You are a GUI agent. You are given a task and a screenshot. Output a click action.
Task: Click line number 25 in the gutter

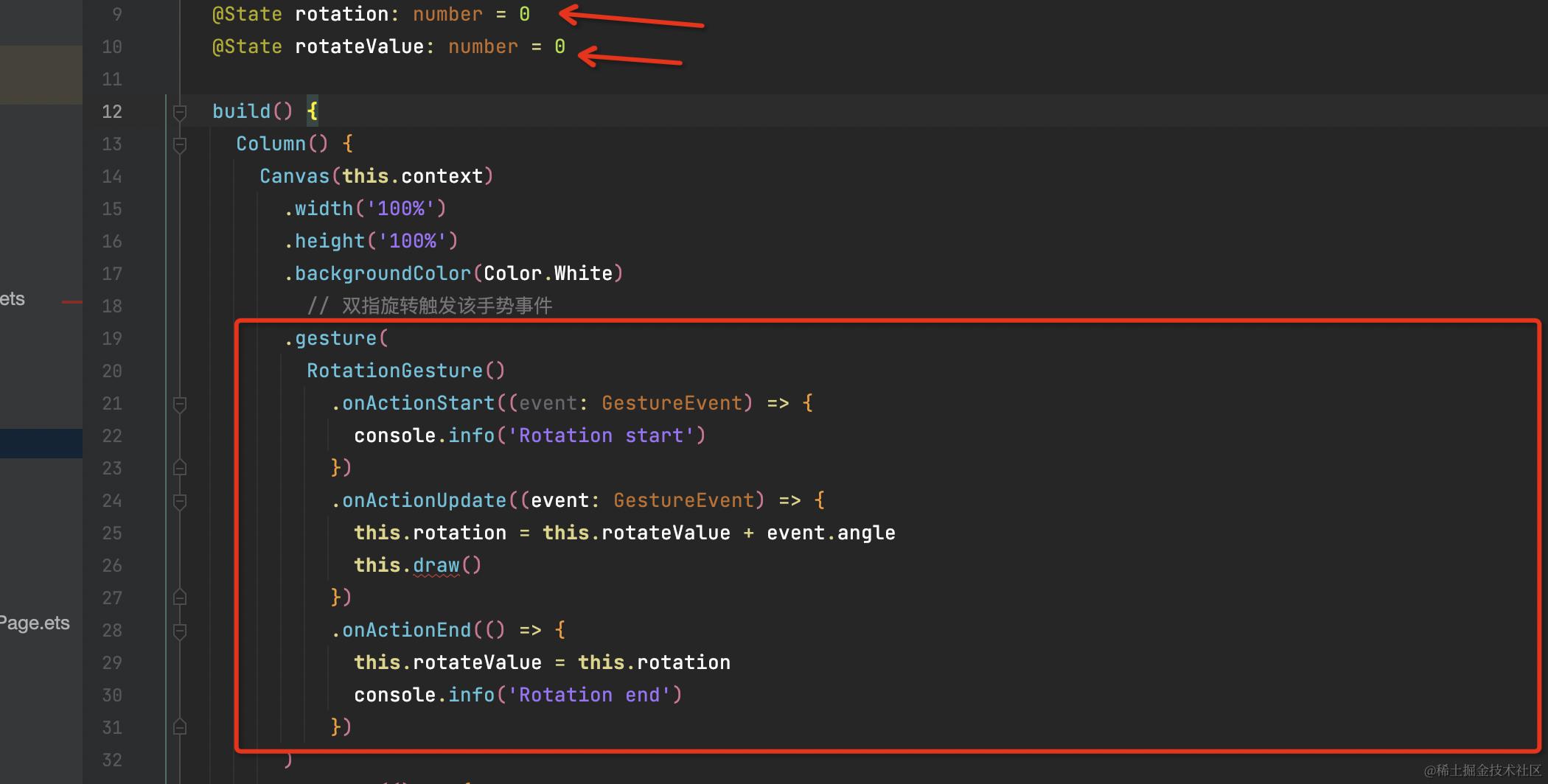point(112,533)
